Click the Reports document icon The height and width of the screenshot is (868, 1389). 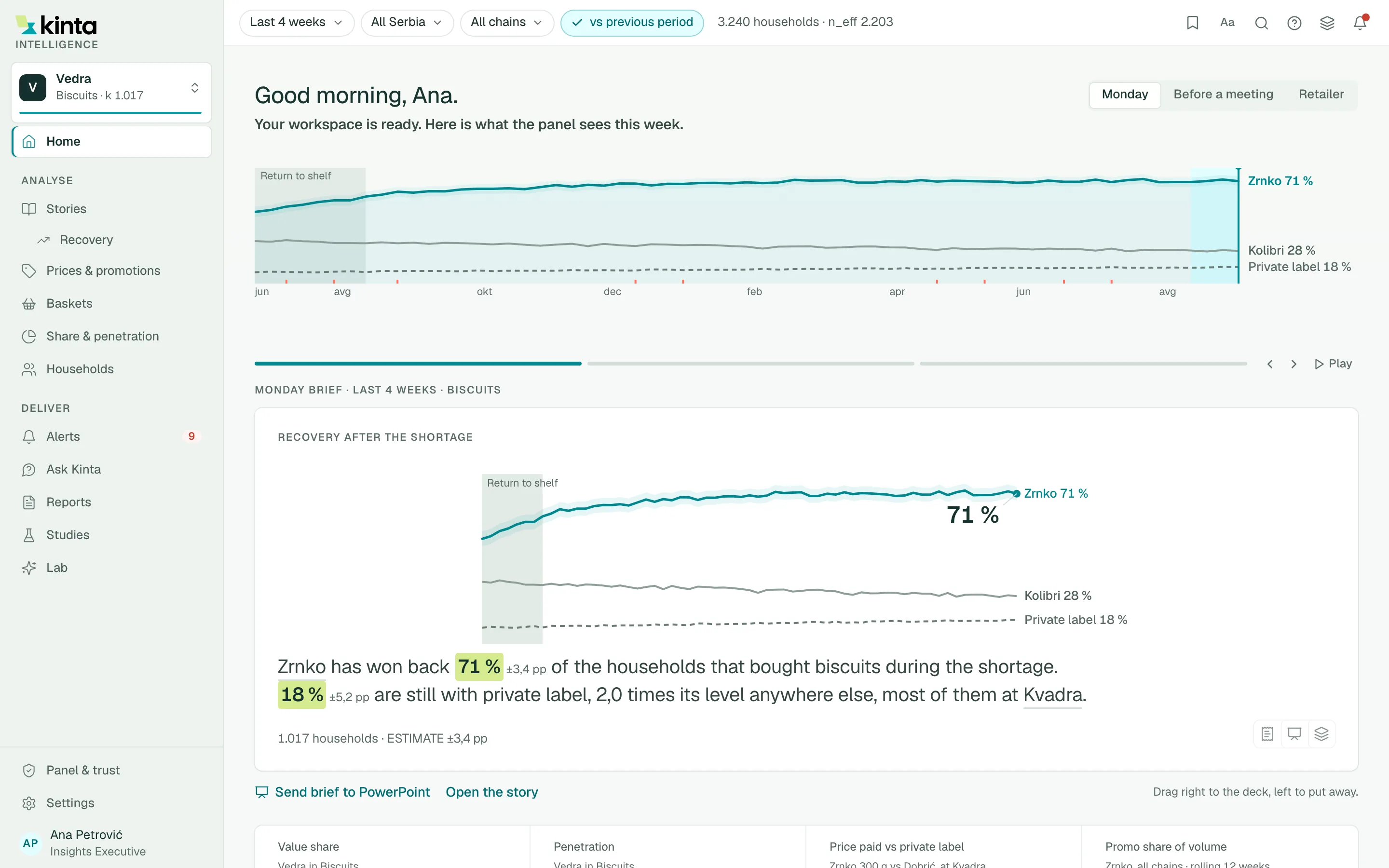click(x=29, y=502)
